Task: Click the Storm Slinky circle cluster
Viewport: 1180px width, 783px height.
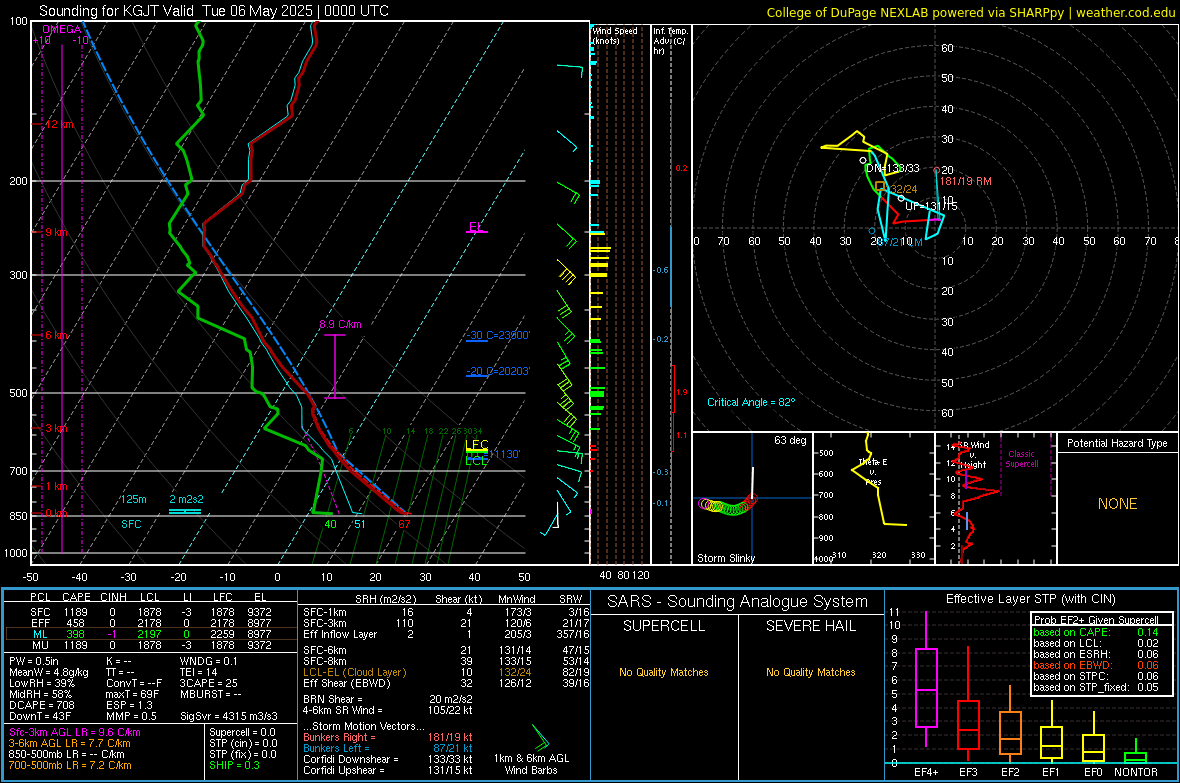Action: [x=728, y=504]
